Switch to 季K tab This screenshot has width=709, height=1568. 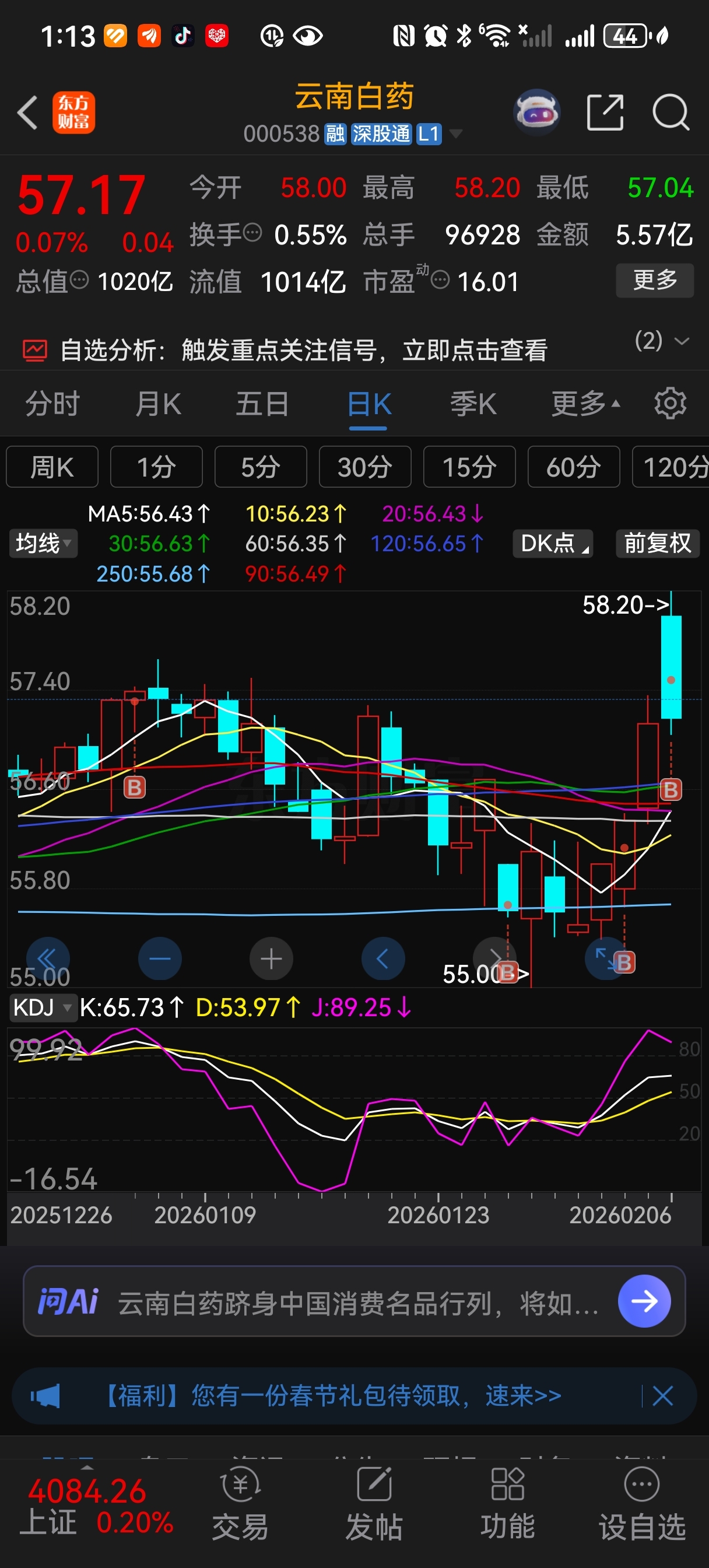tap(473, 403)
